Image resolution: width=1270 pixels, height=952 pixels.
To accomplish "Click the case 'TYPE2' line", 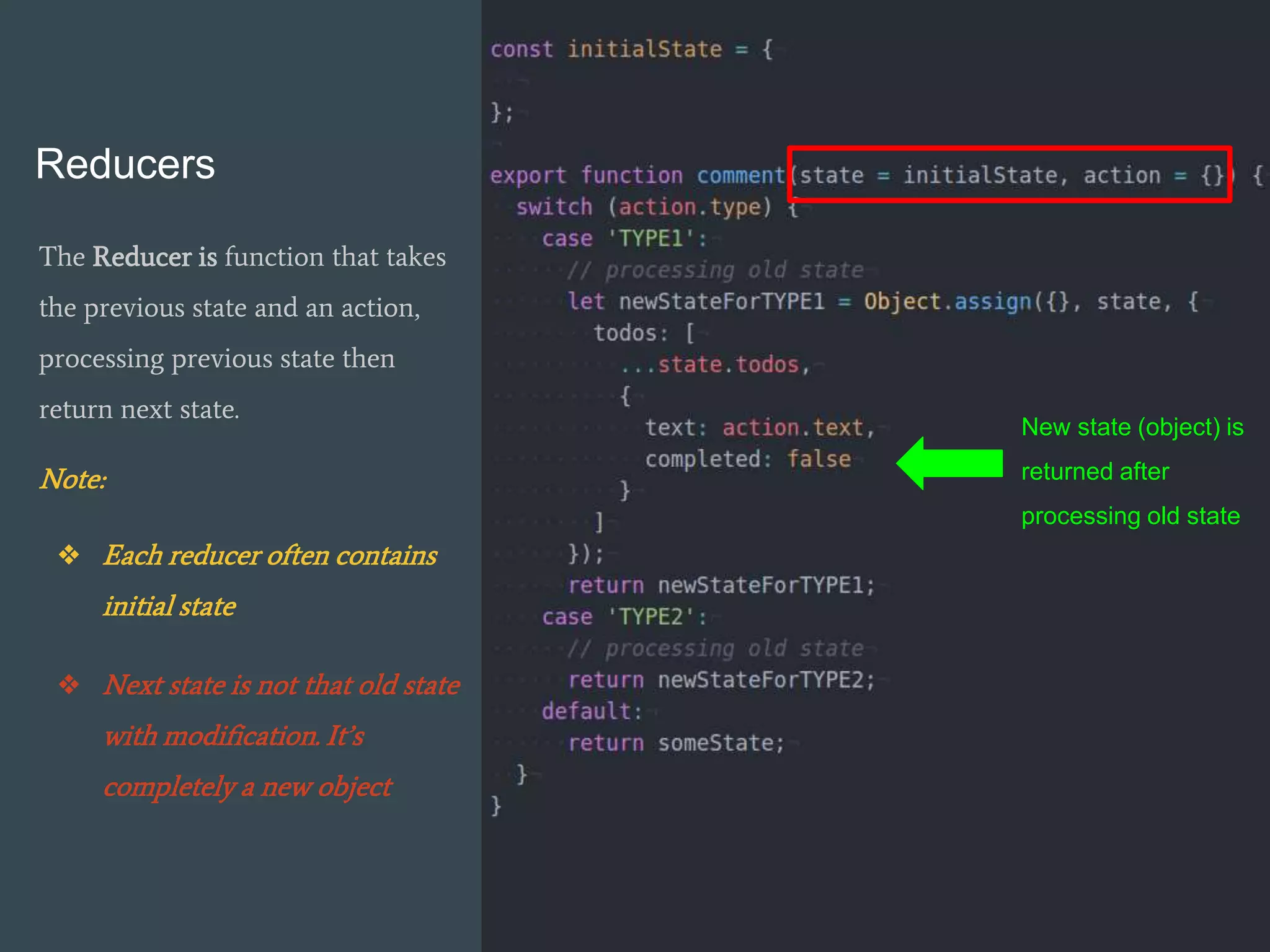I will [x=623, y=617].
